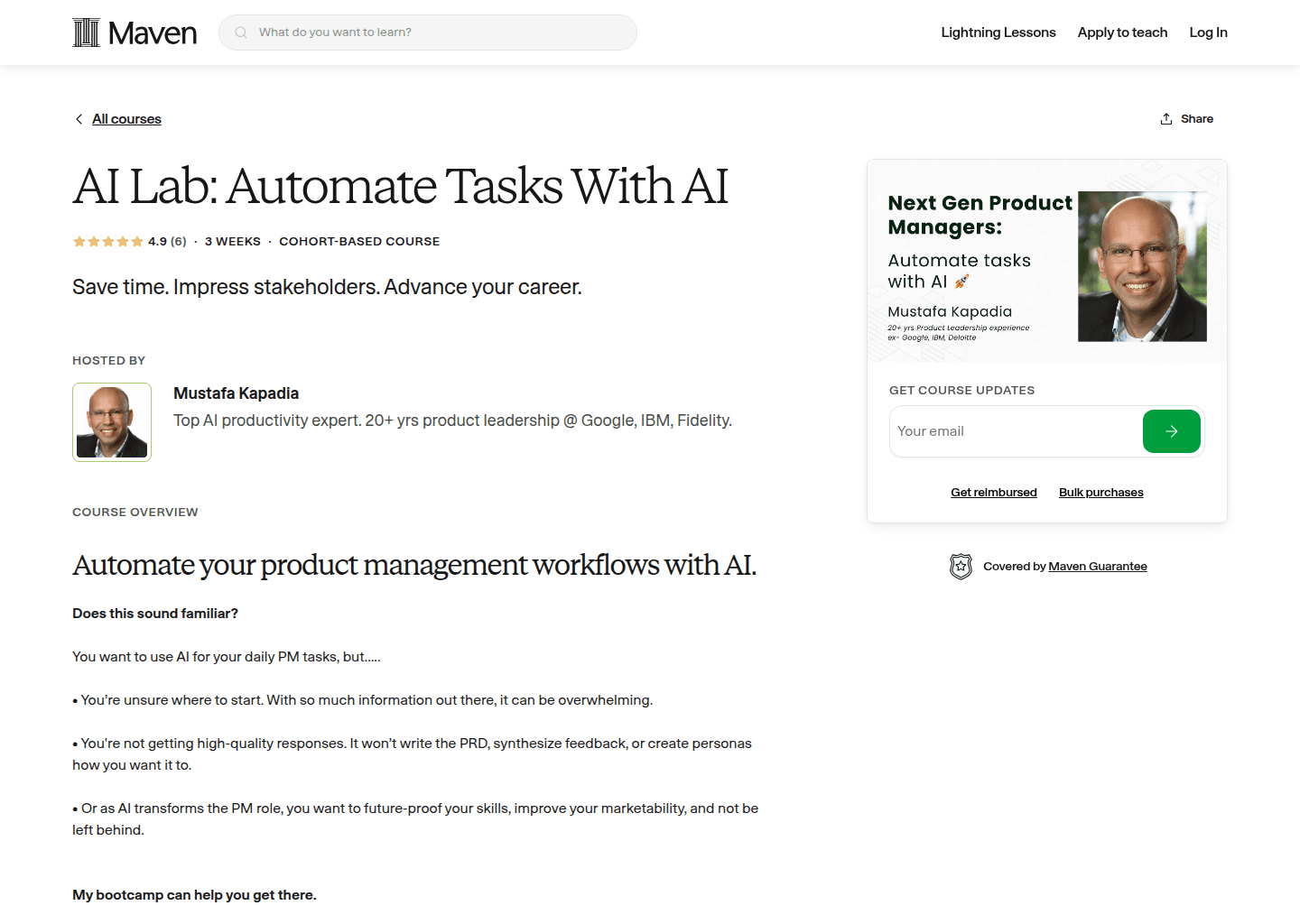The width and height of the screenshot is (1300, 924).
Task: Click the Maven logo in the header
Action: pos(134,32)
